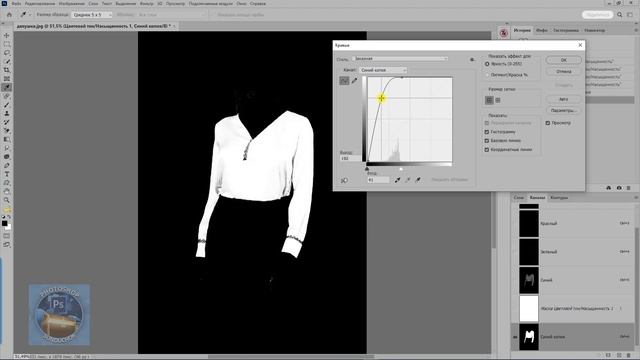Toggle the Базовую линию checkbox

pos(487,141)
